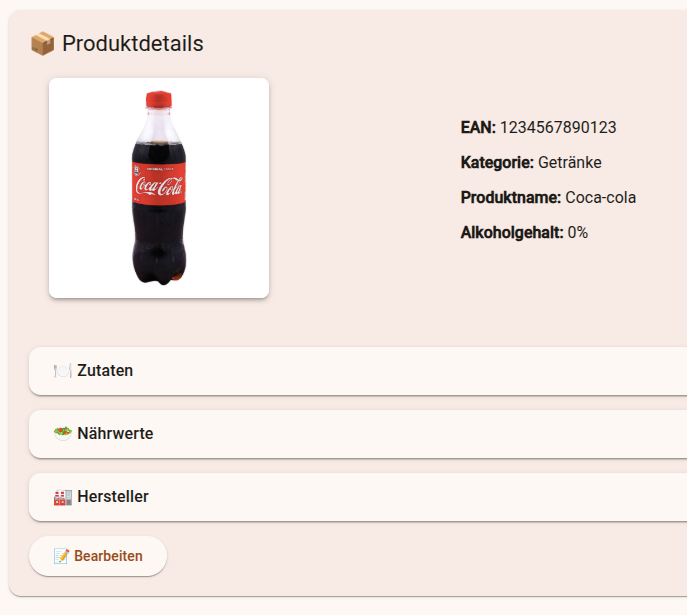Click the bold EAN label
The image size is (687, 615).
(x=478, y=128)
